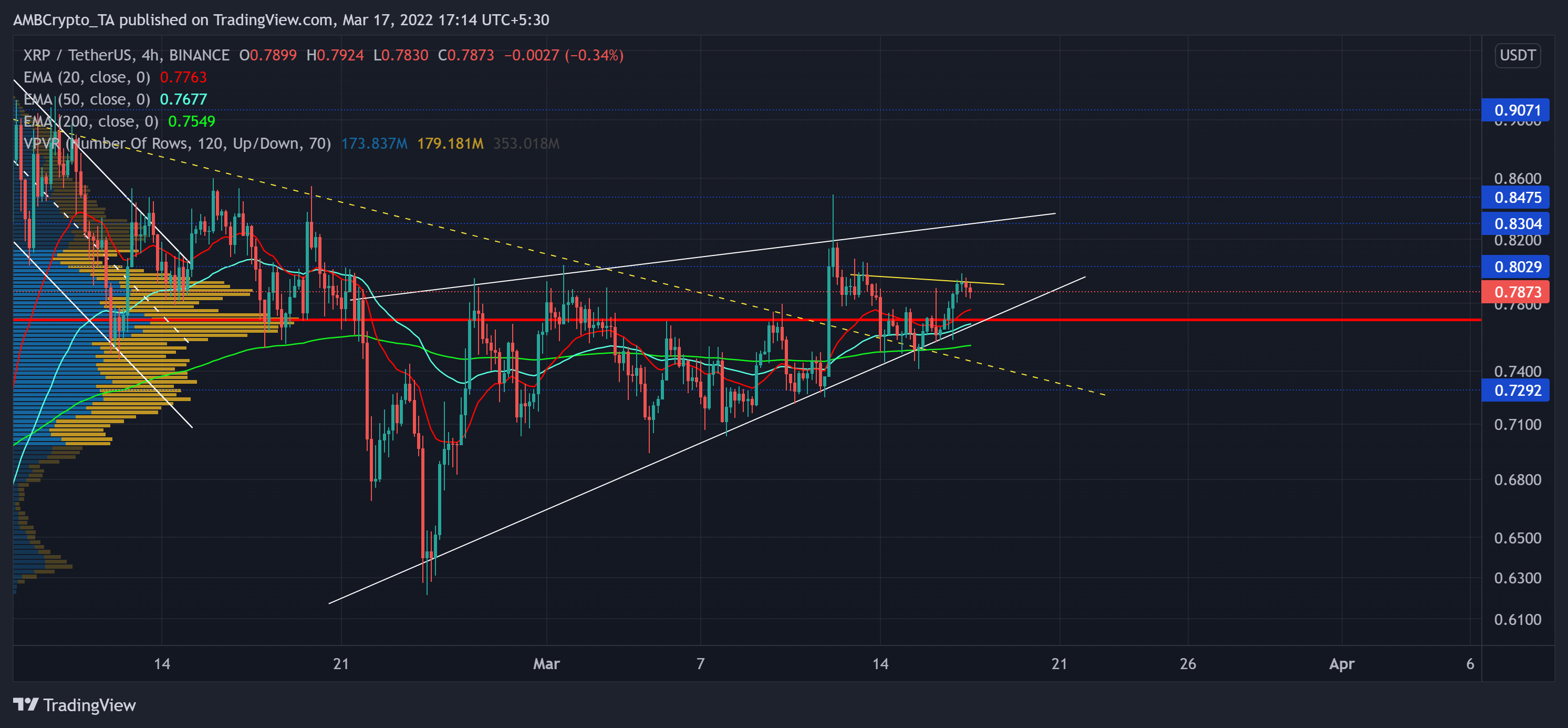Click the 0.6300 price axis tick

point(1518,578)
